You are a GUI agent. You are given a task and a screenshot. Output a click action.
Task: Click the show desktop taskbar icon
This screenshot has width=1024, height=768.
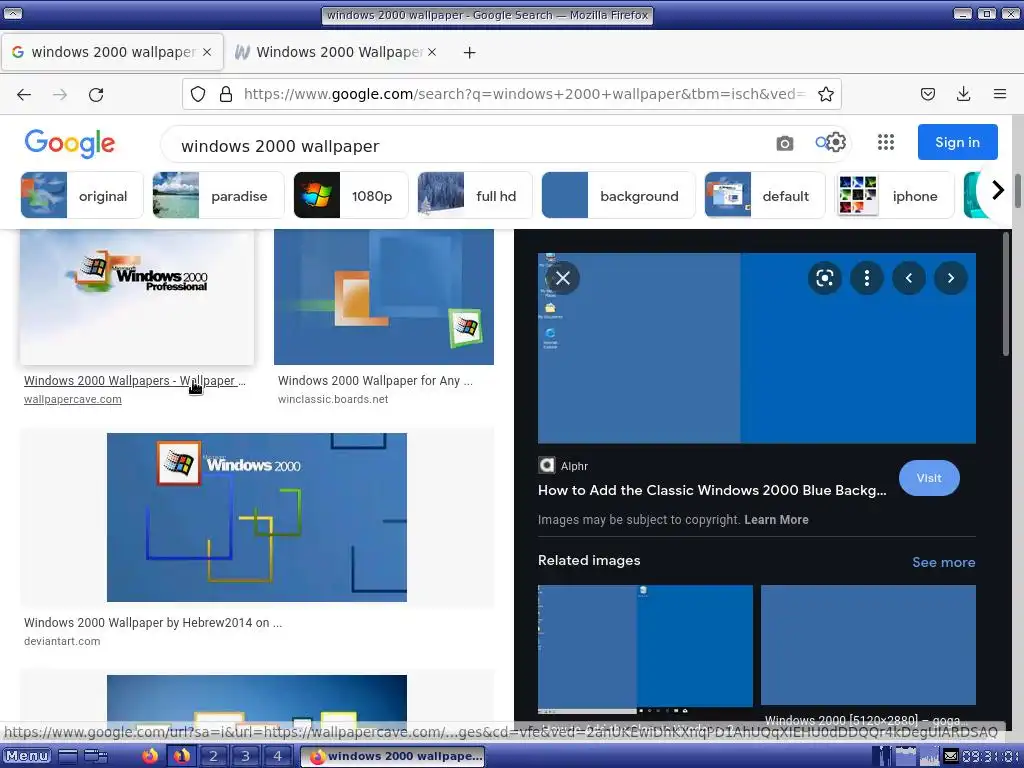pos(68,756)
